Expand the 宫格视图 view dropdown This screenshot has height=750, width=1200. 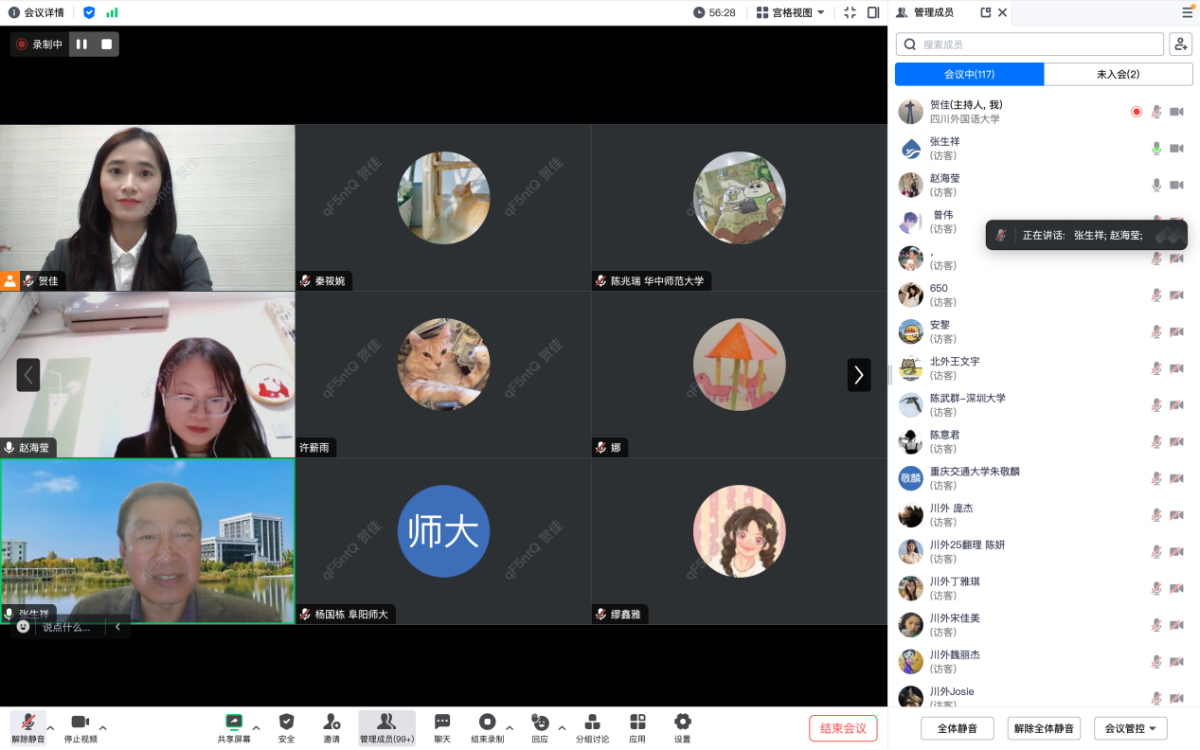(790, 13)
